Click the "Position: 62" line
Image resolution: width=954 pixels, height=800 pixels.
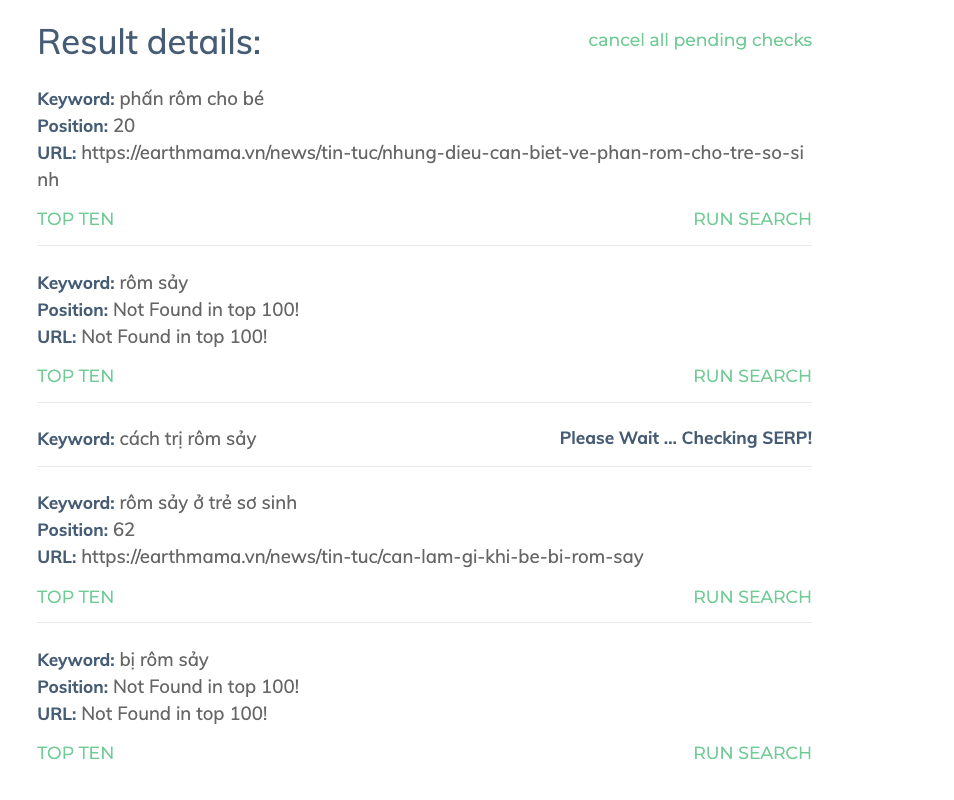(86, 530)
